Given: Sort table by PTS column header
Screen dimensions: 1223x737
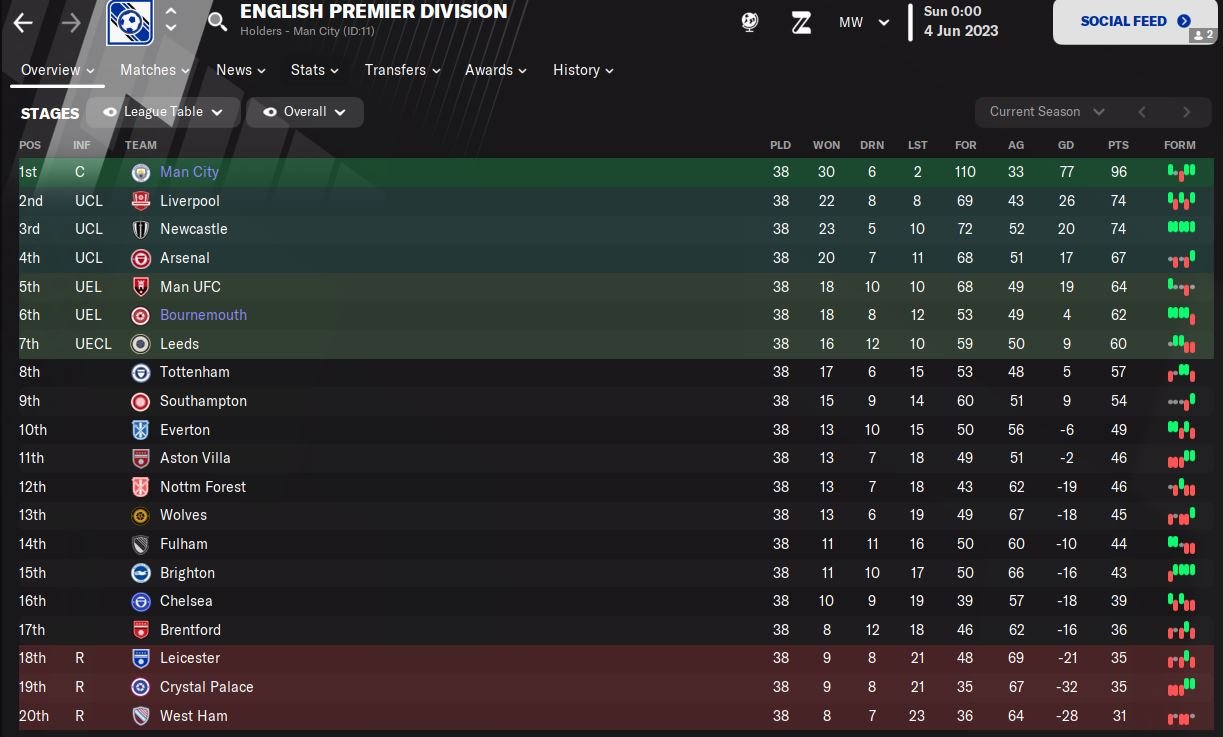Looking at the screenshot, I should 1118,145.
